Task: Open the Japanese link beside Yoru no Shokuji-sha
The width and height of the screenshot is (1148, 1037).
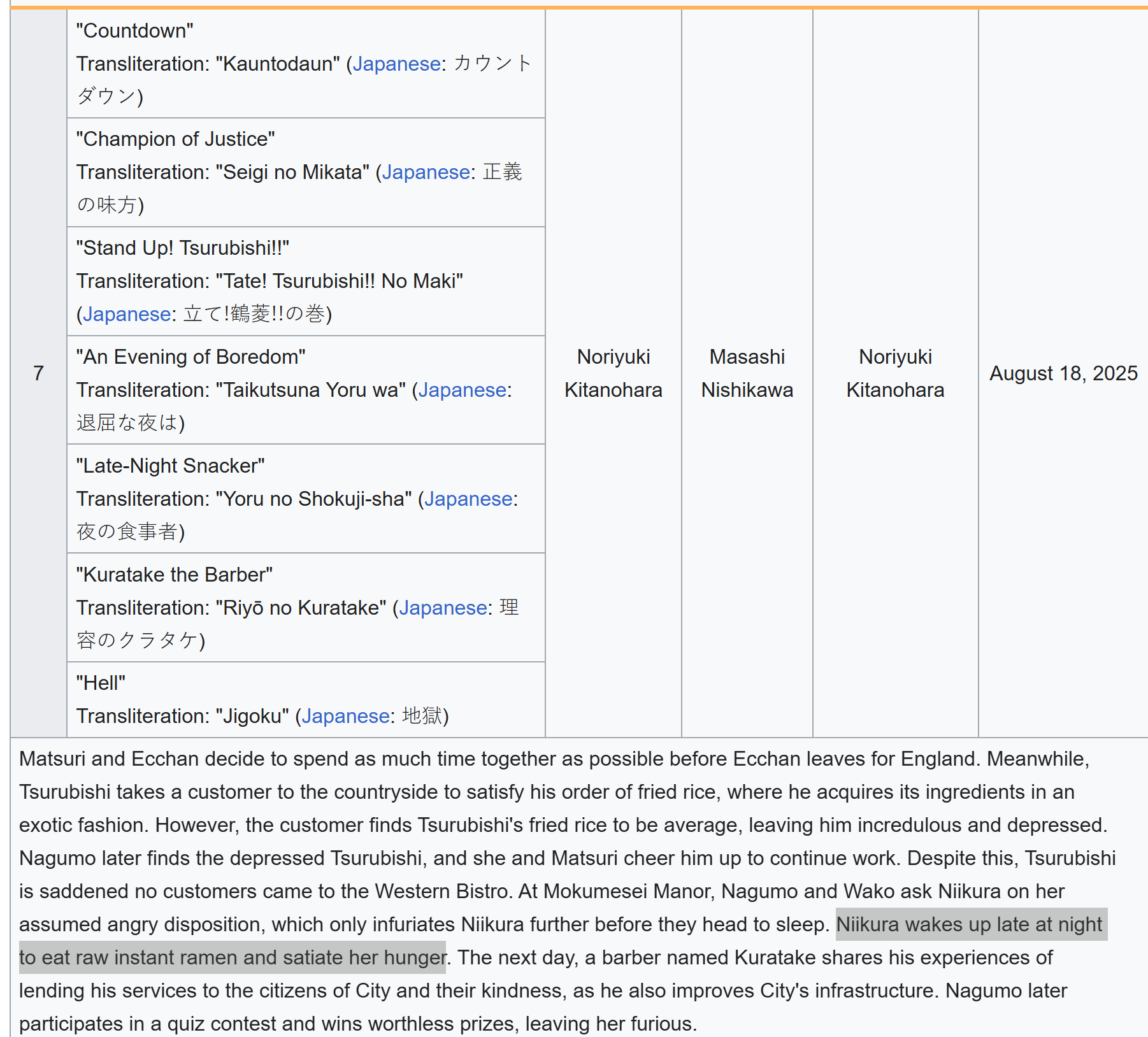Action: (x=469, y=499)
